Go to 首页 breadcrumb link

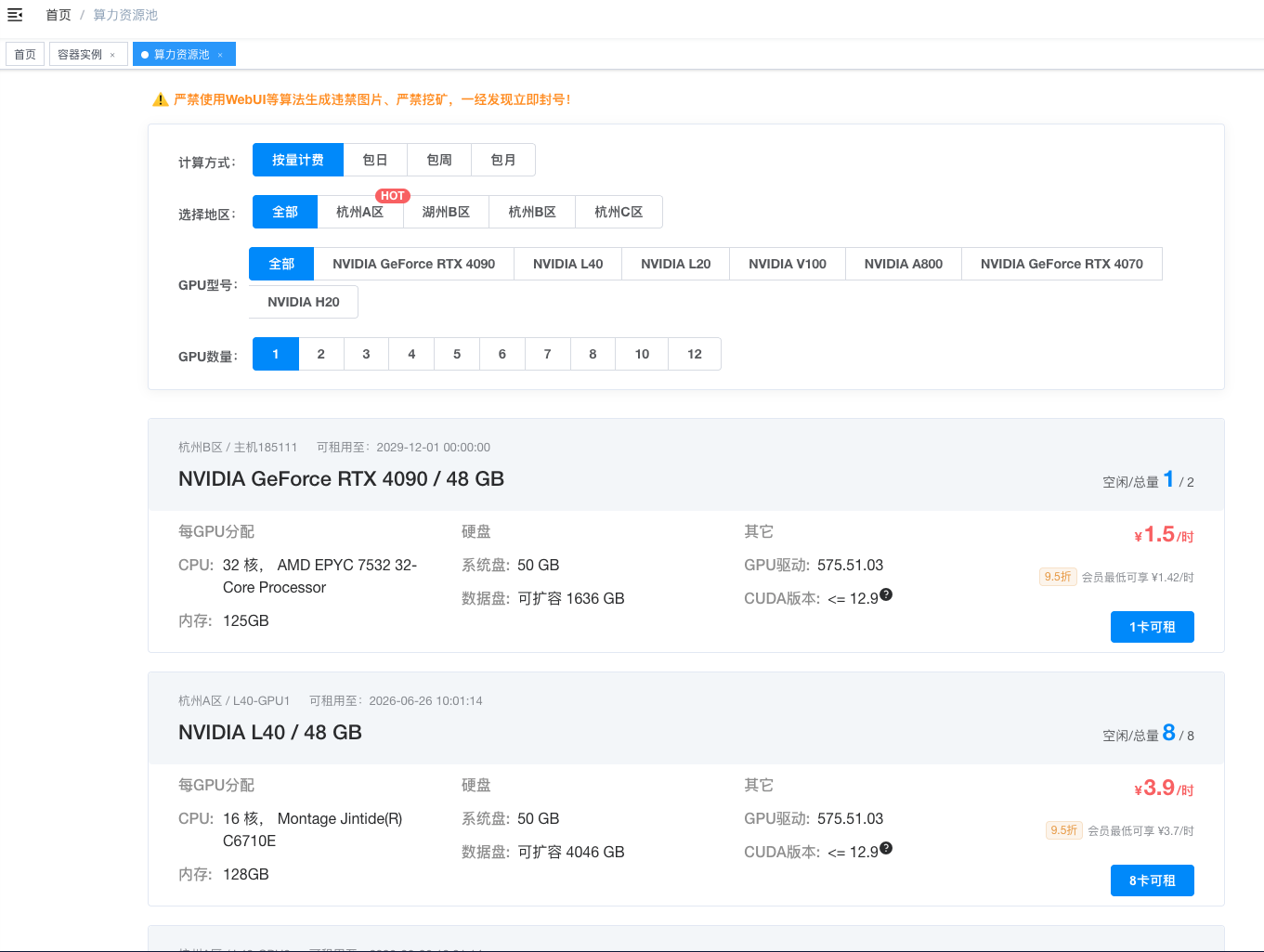pos(59,15)
